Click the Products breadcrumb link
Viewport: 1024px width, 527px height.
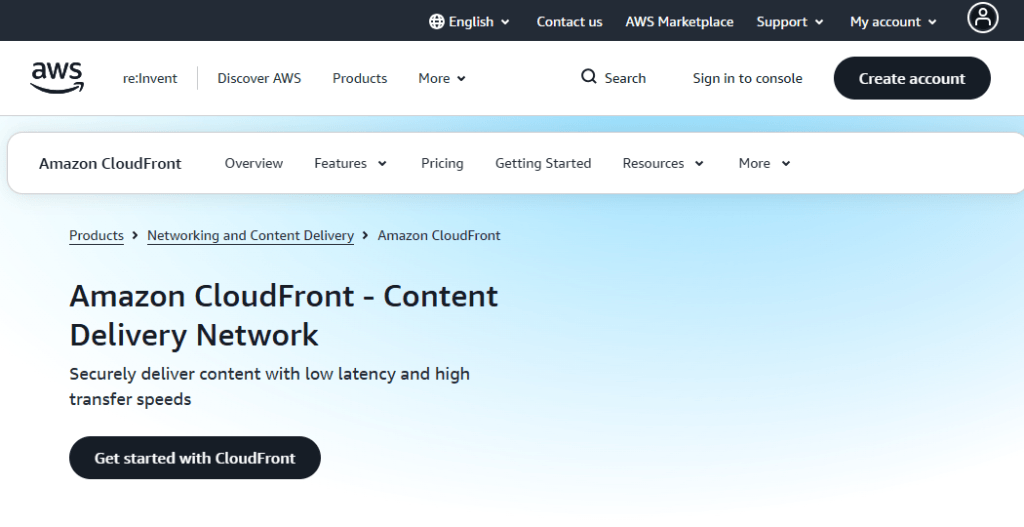click(x=96, y=236)
